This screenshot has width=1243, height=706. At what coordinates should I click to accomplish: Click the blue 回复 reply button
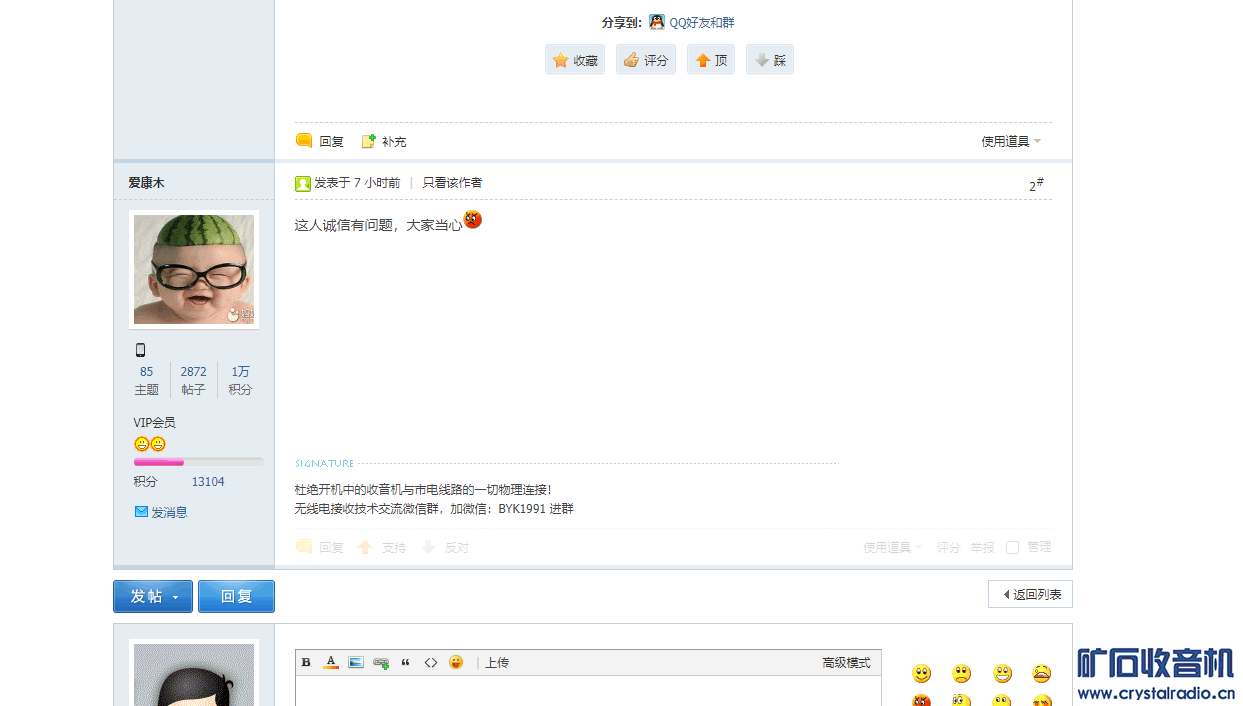pos(236,596)
